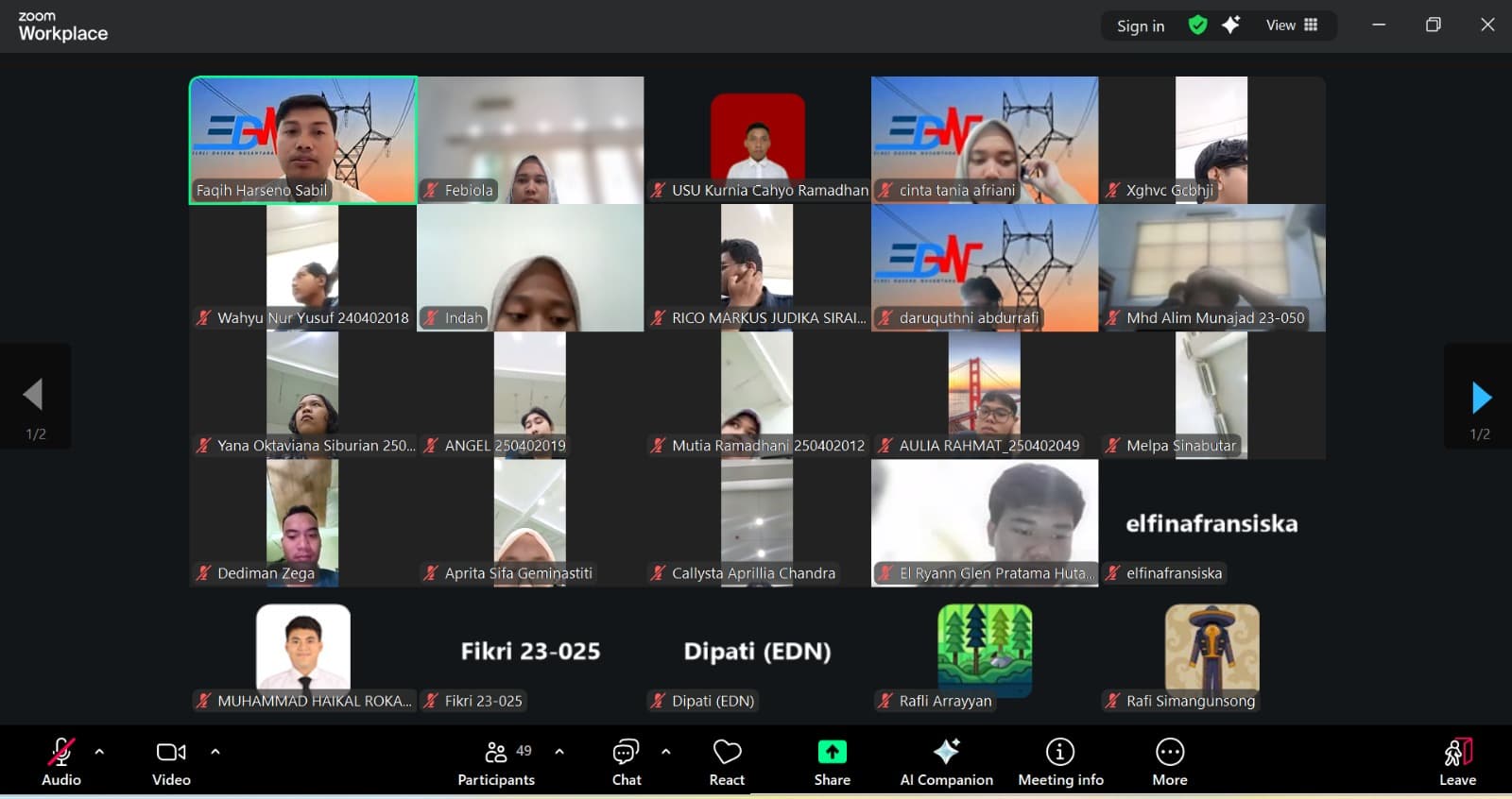Image resolution: width=1512 pixels, height=799 pixels.
Task: Show Meeting info
Action: 1060,762
